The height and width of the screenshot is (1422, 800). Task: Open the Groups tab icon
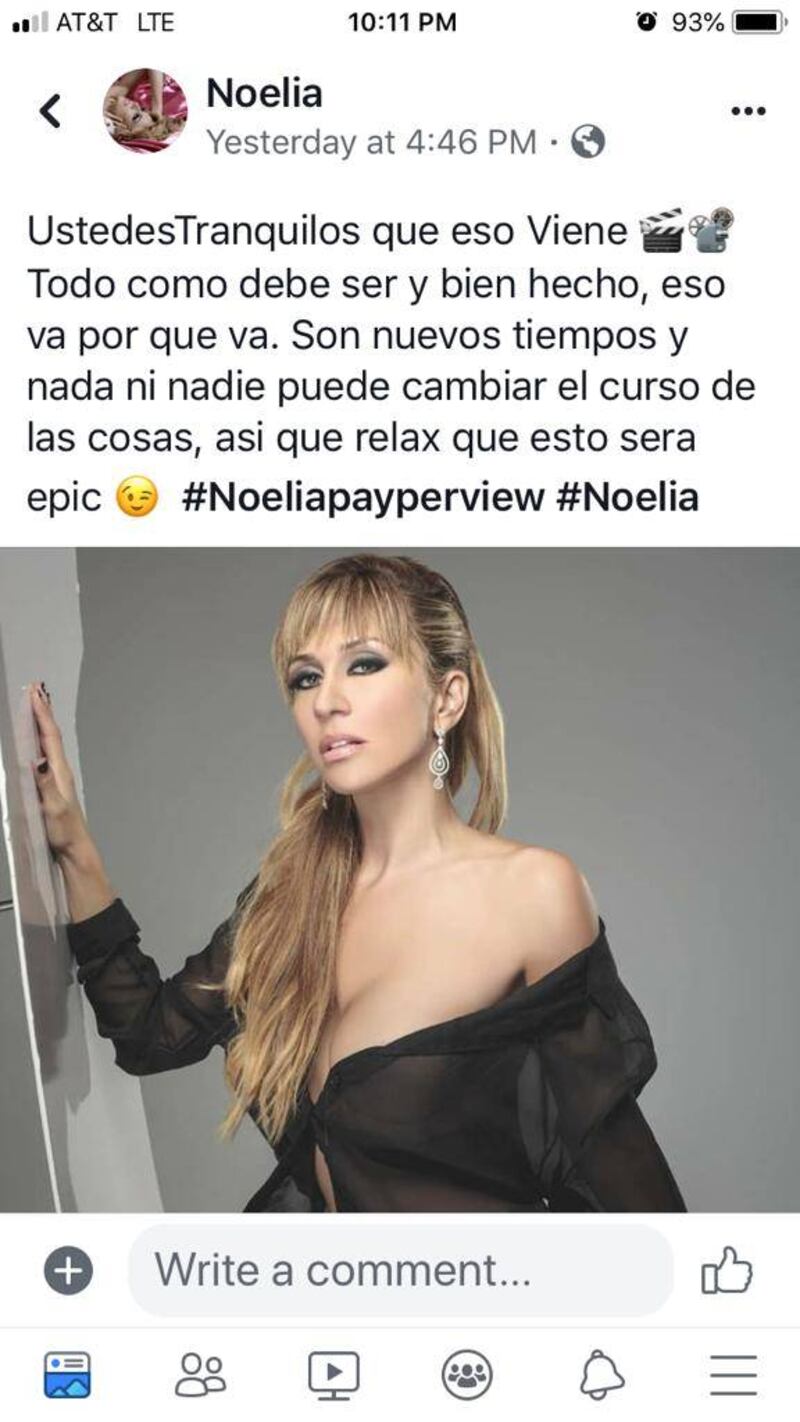(467, 1375)
